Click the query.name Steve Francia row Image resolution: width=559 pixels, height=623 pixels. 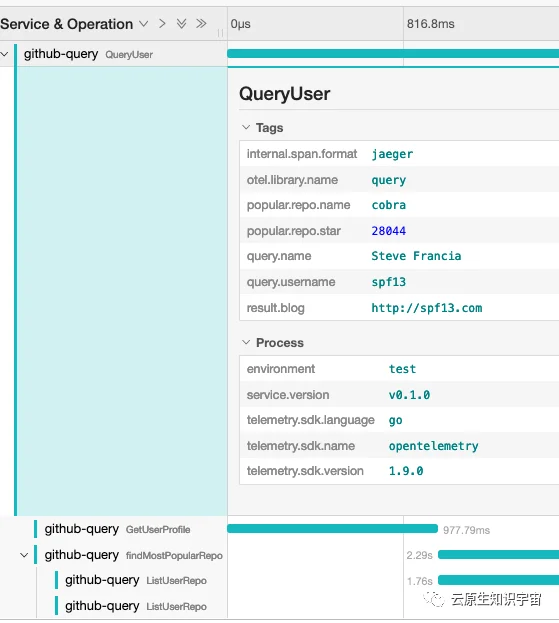tap(399, 256)
